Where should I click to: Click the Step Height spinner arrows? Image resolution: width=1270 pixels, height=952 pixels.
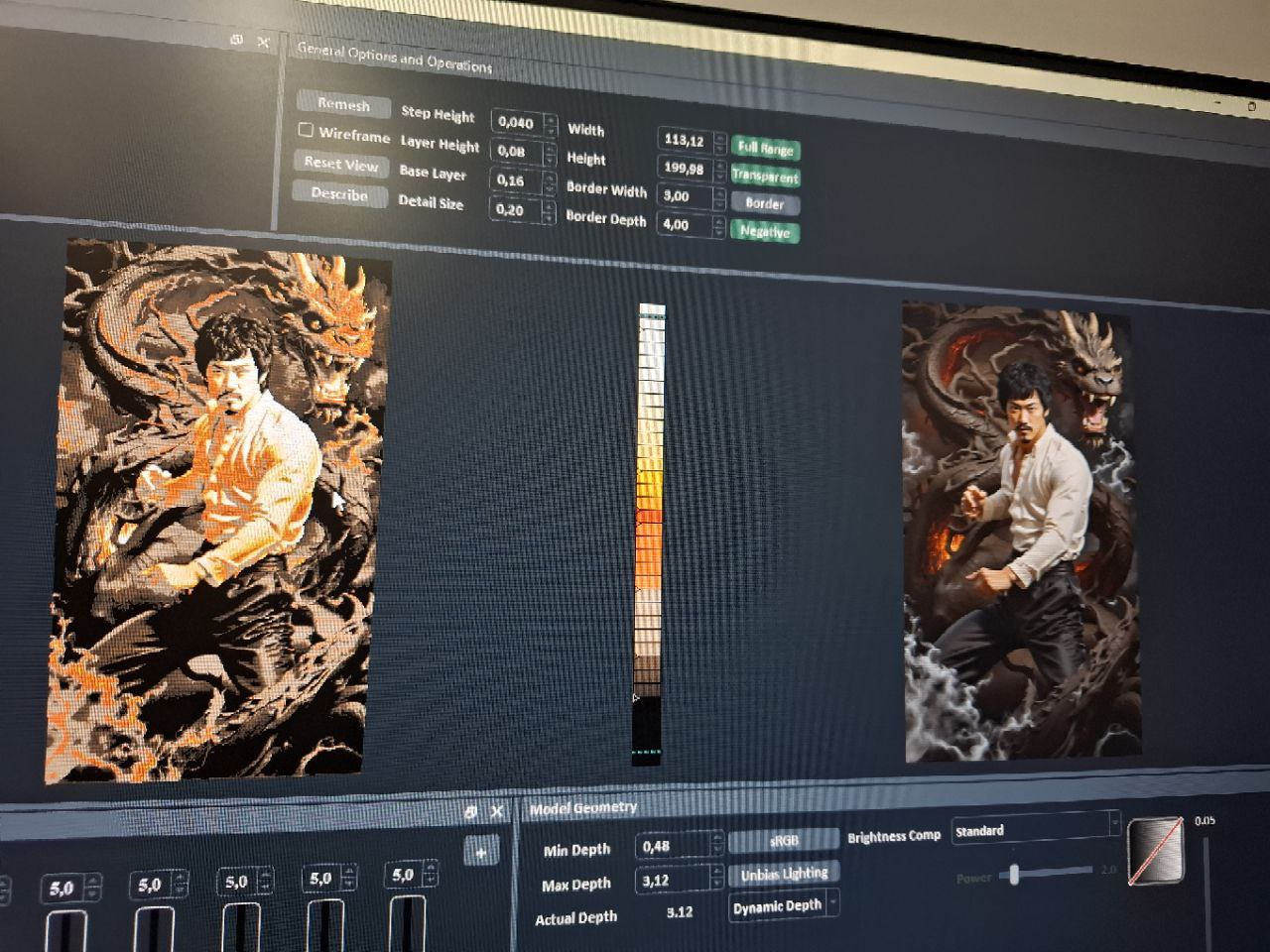point(551,125)
